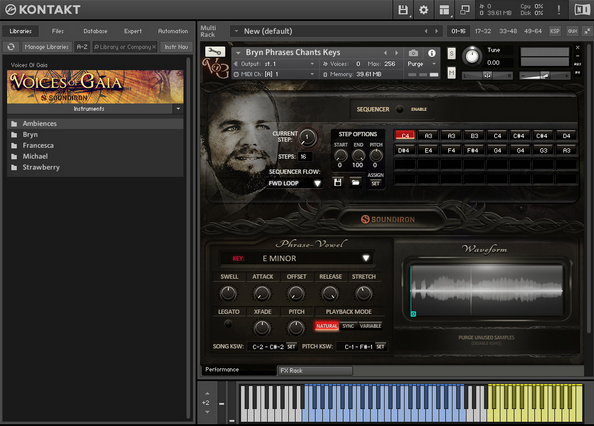Open Sequencer Flow FWD LOOP dropdown
This screenshot has height=426, width=594.
(295, 183)
